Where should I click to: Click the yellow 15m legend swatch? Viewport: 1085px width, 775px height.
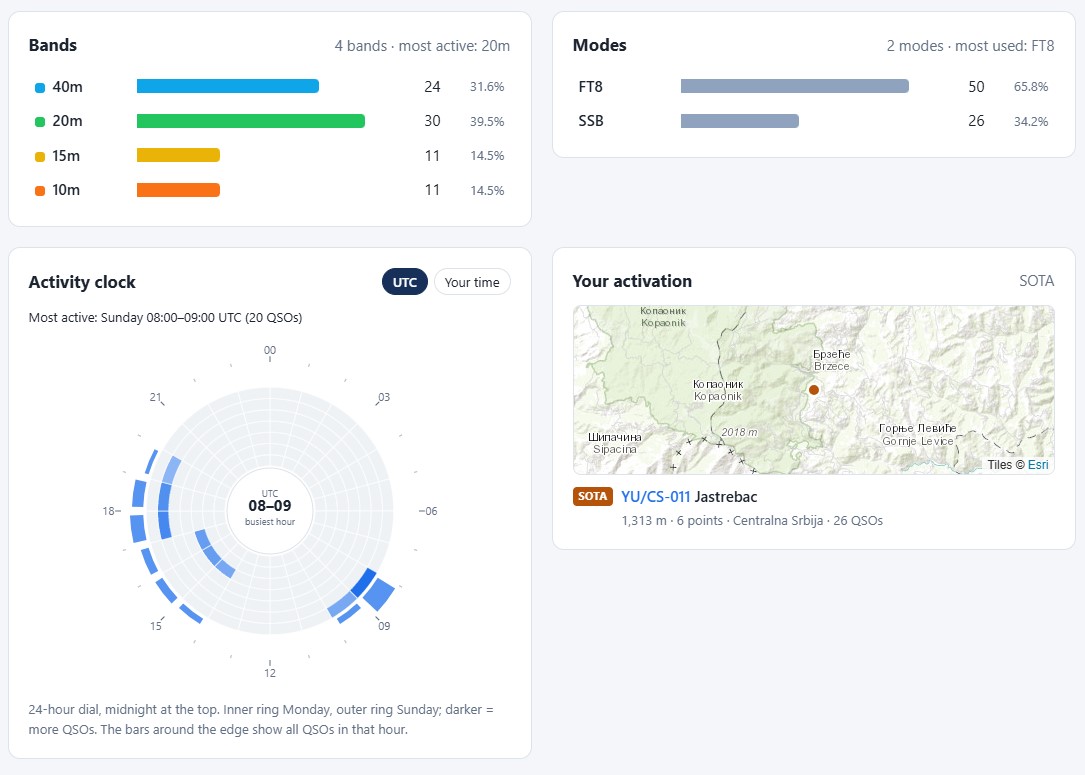(40, 156)
